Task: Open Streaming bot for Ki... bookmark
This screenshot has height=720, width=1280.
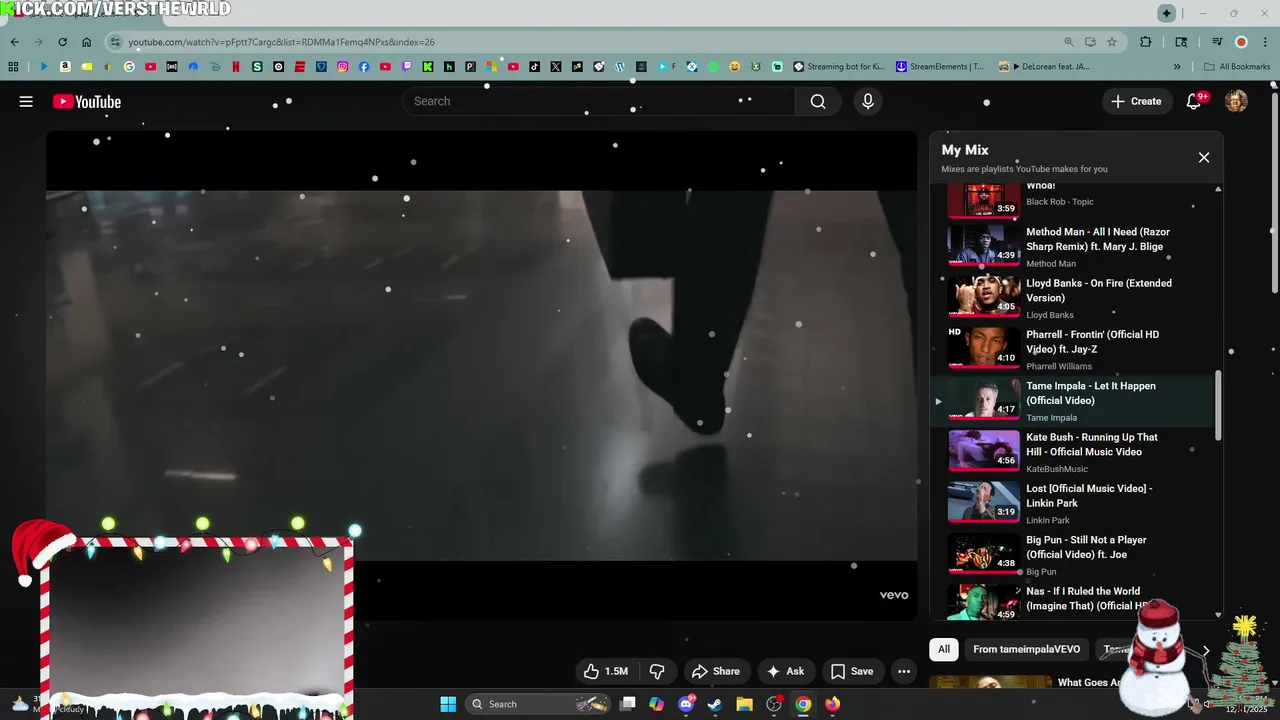Action: [839, 67]
